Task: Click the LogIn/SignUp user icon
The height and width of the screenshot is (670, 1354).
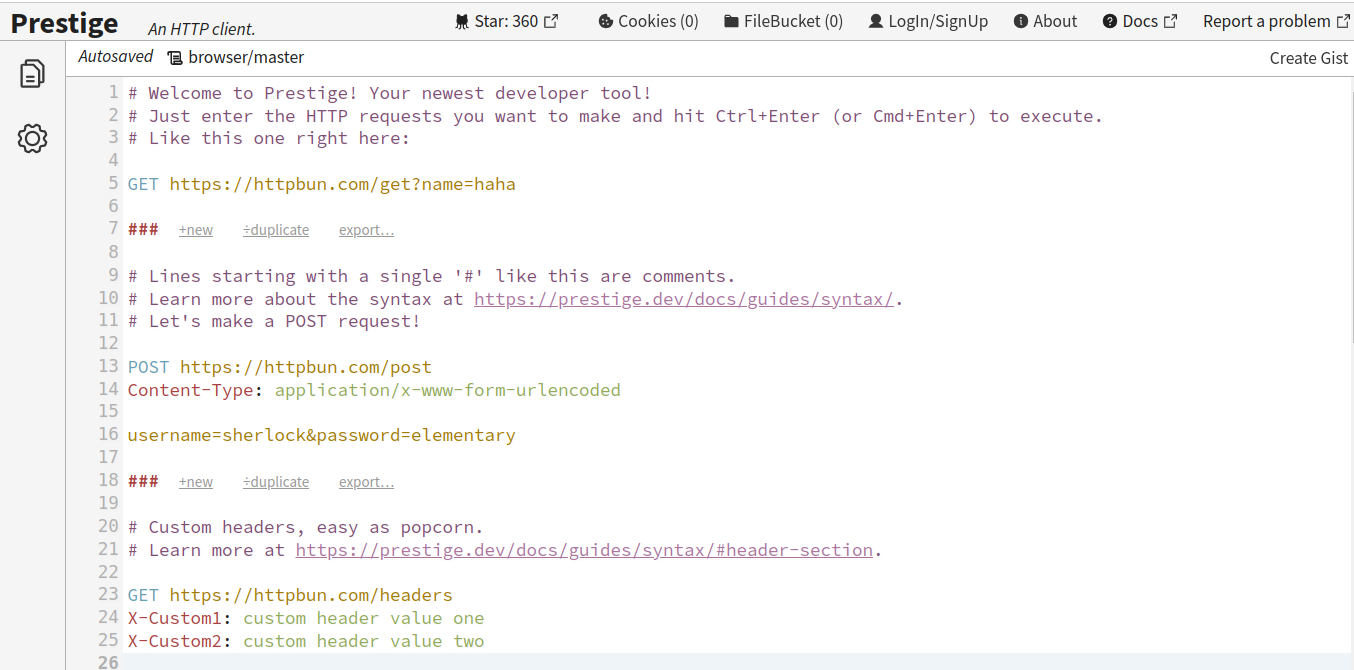Action: tap(876, 21)
